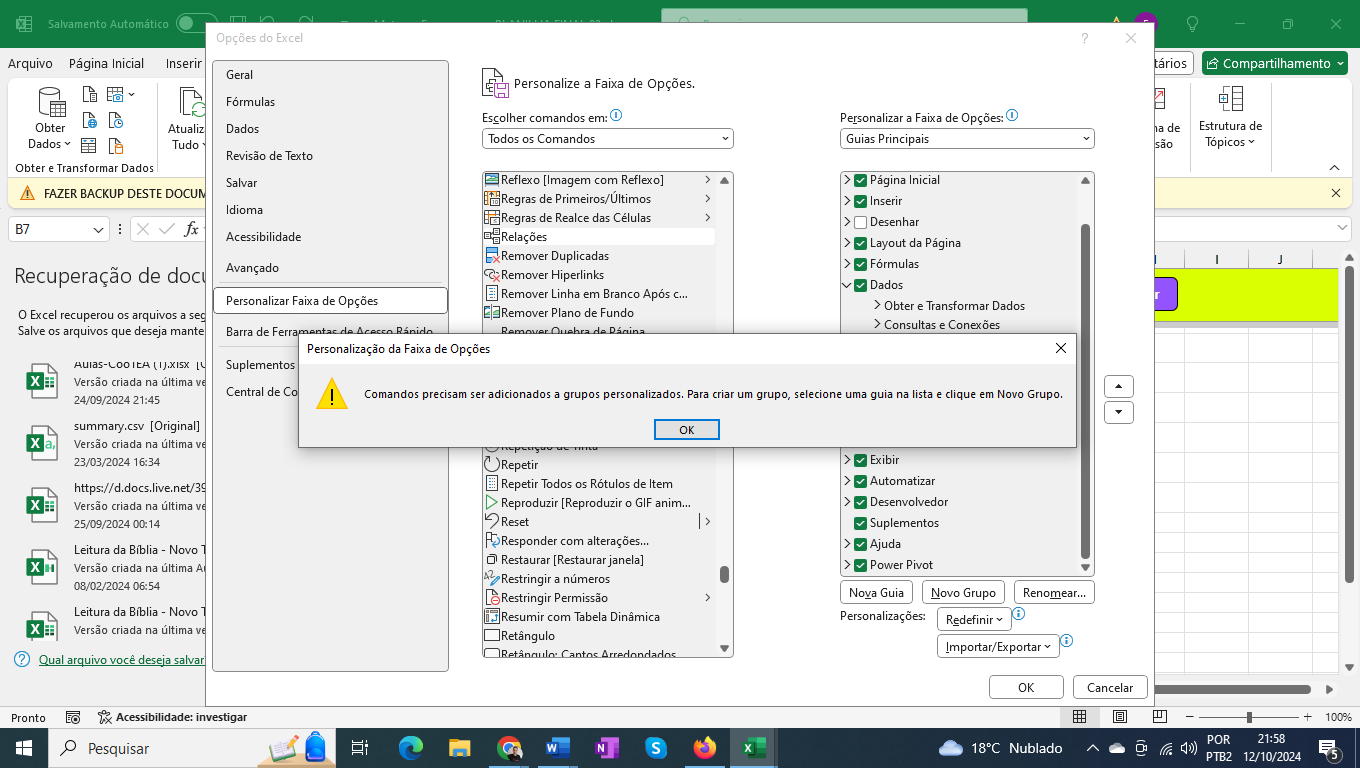Select Regras de Realce das Células command
Screen dimensions: 1360x768
click(599, 218)
